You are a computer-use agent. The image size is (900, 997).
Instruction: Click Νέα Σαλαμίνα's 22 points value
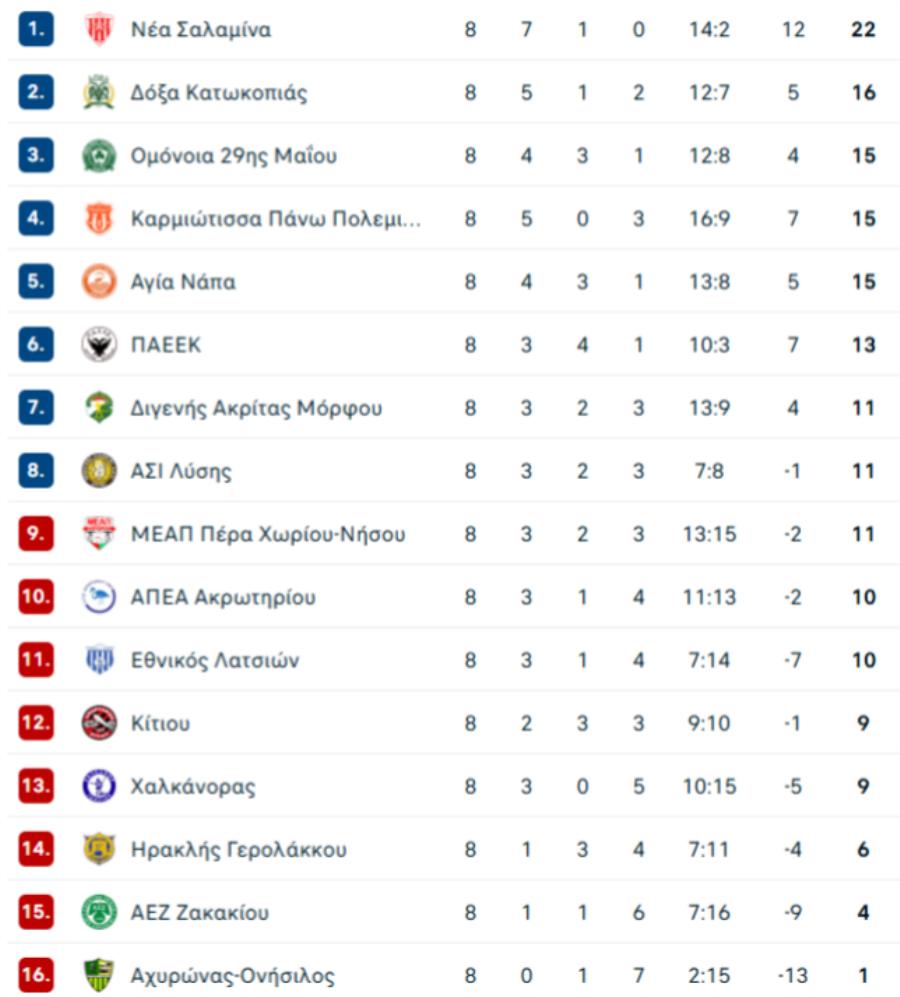coord(863,30)
